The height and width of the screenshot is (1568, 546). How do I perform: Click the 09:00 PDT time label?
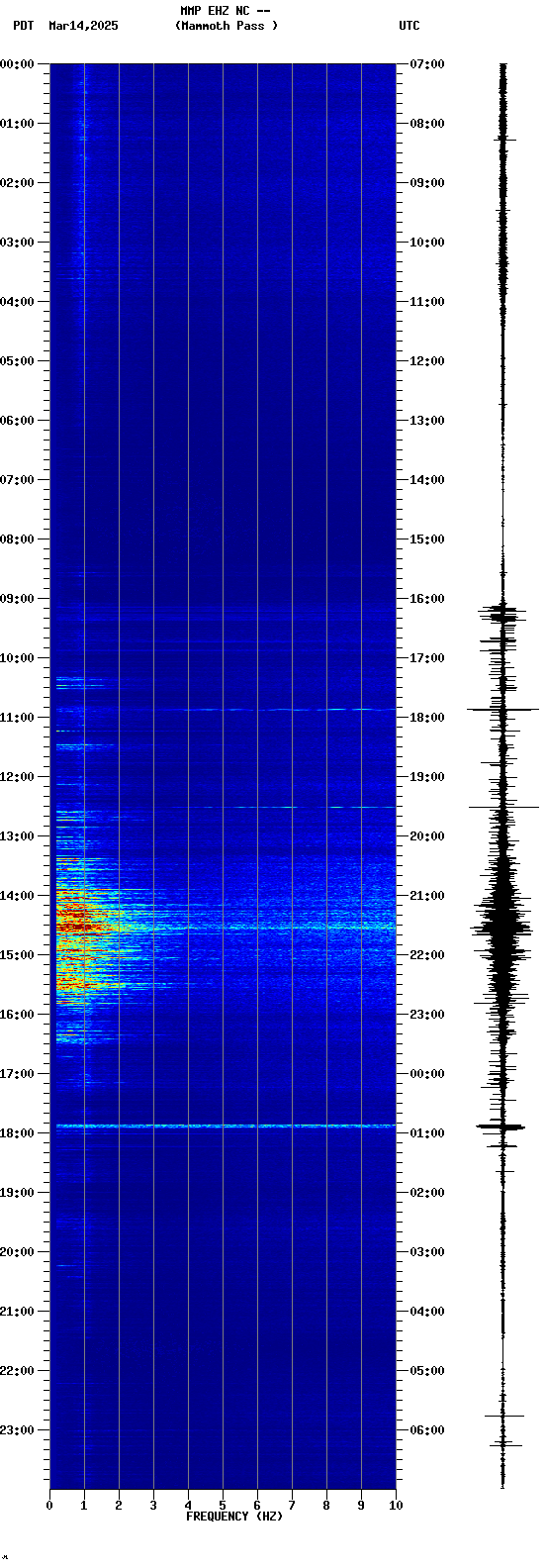[x=18, y=599]
